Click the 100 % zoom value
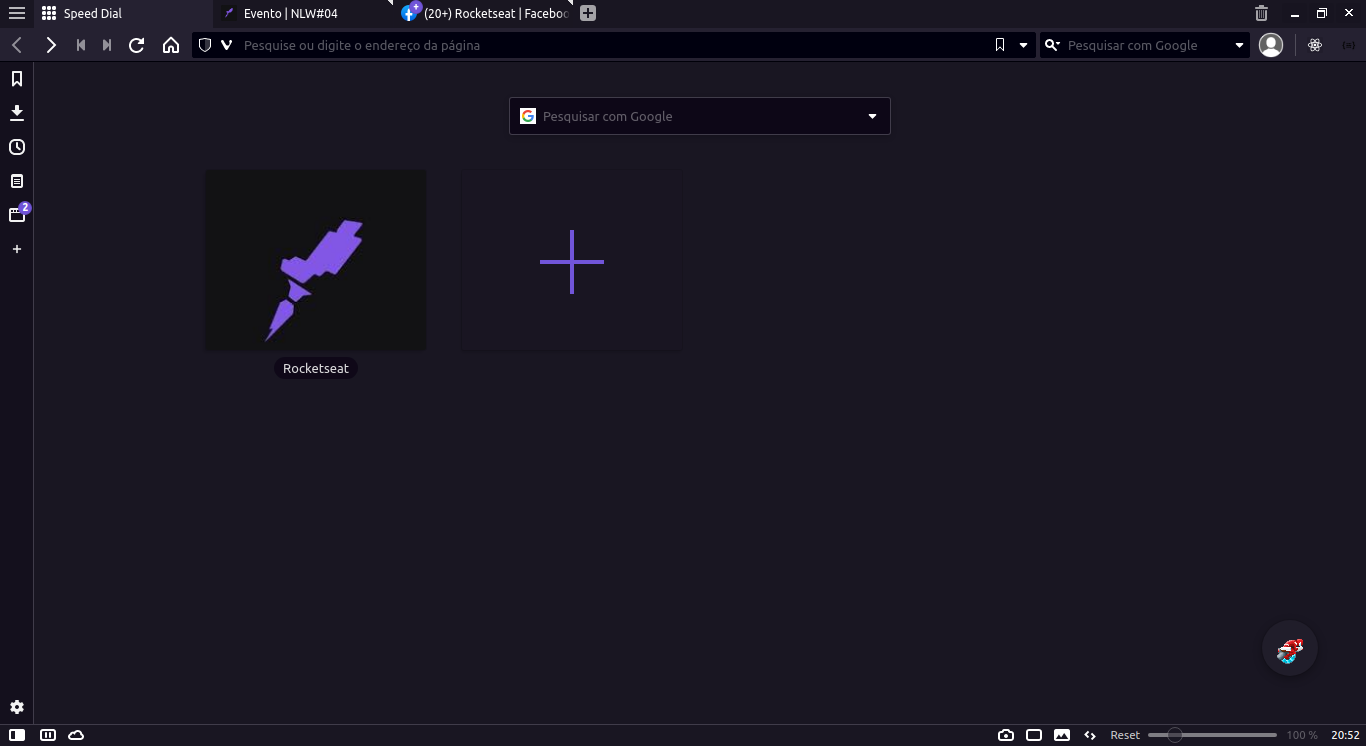This screenshot has height=746, width=1366. point(1302,735)
